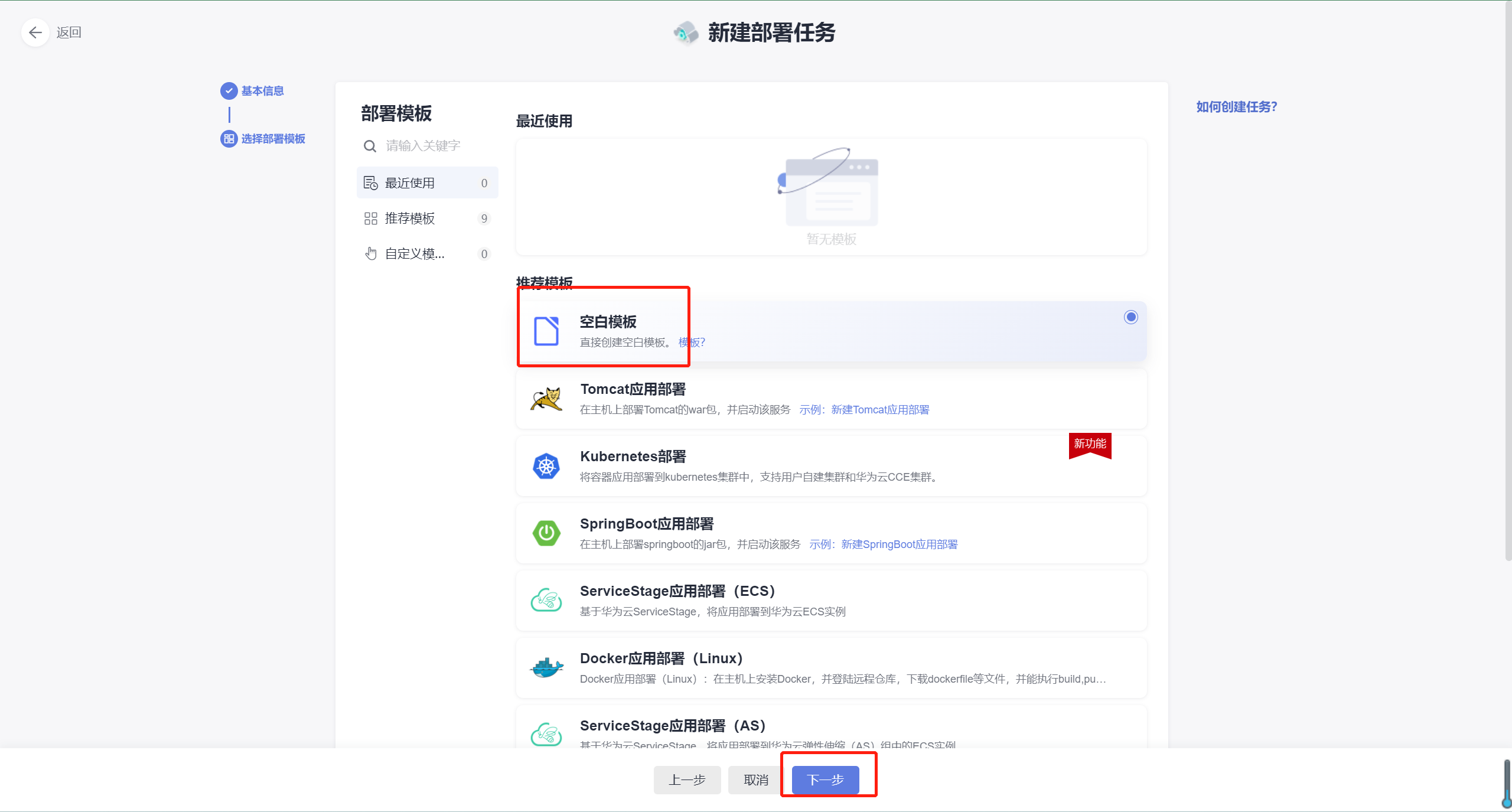Select Docker应用部署（Linux）template title
This screenshot has width=1512, height=812.
661,658
